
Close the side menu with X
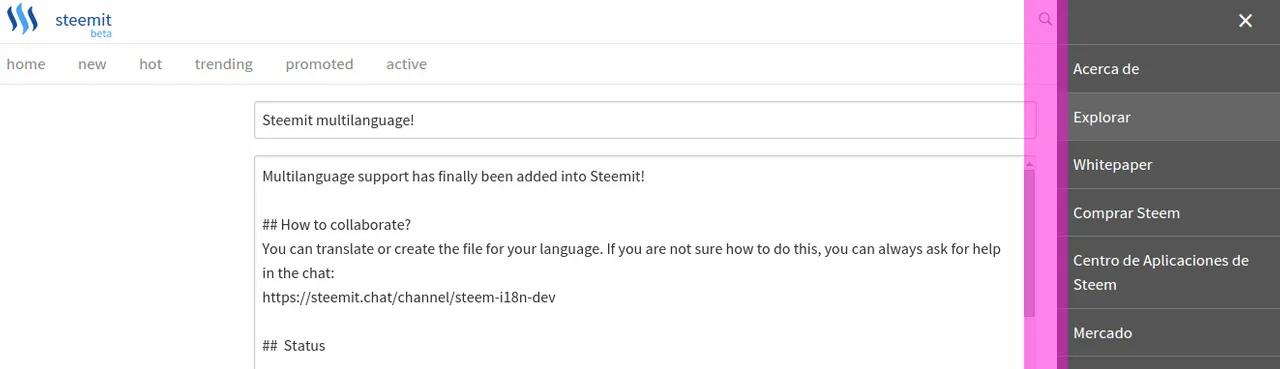1245,21
